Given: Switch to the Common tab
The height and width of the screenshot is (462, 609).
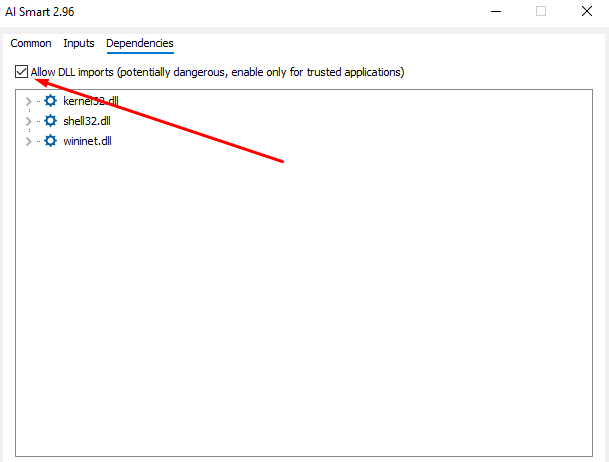Looking at the screenshot, I should [x=31, y=43].
